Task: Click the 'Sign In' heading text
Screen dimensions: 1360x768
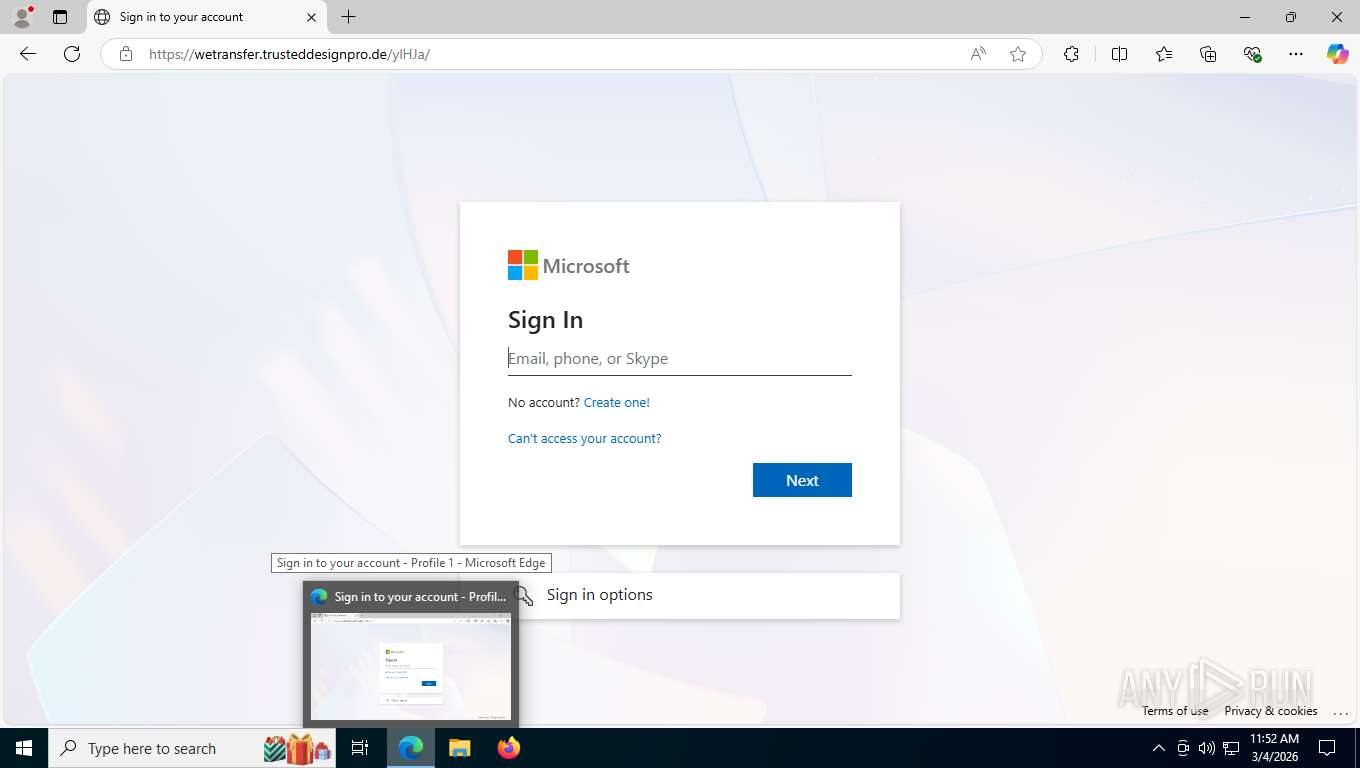Action: [545, 320]
